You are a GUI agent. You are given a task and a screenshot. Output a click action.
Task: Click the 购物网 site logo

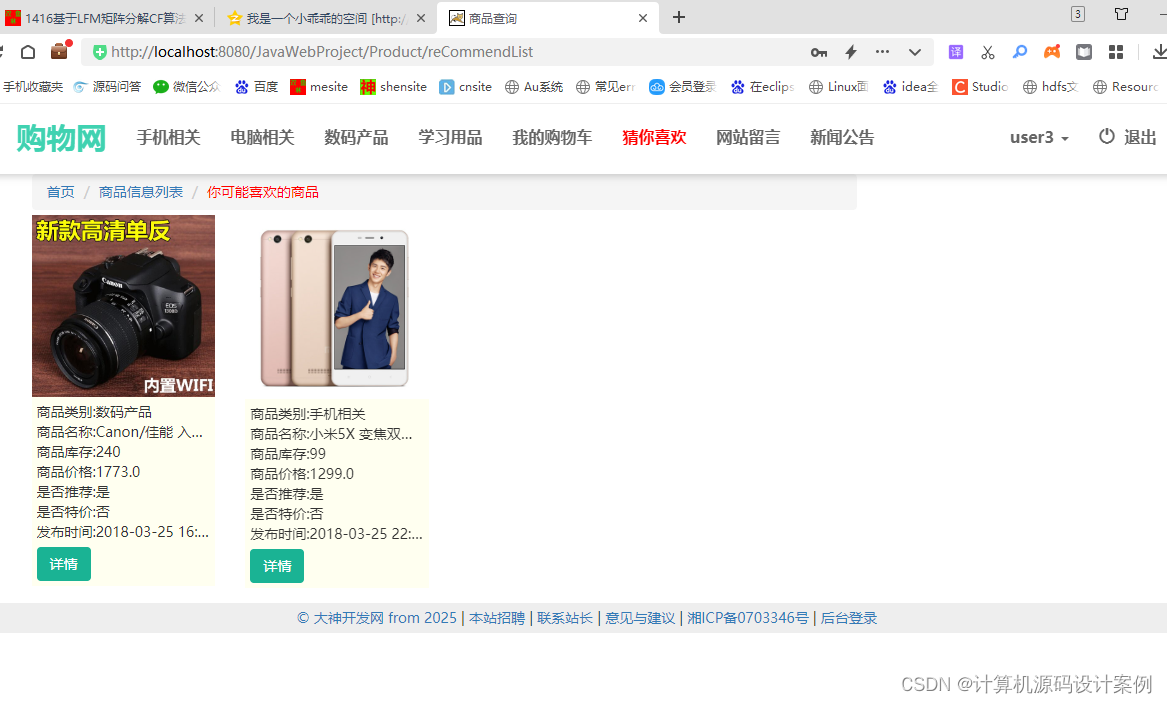pos(61,138)
